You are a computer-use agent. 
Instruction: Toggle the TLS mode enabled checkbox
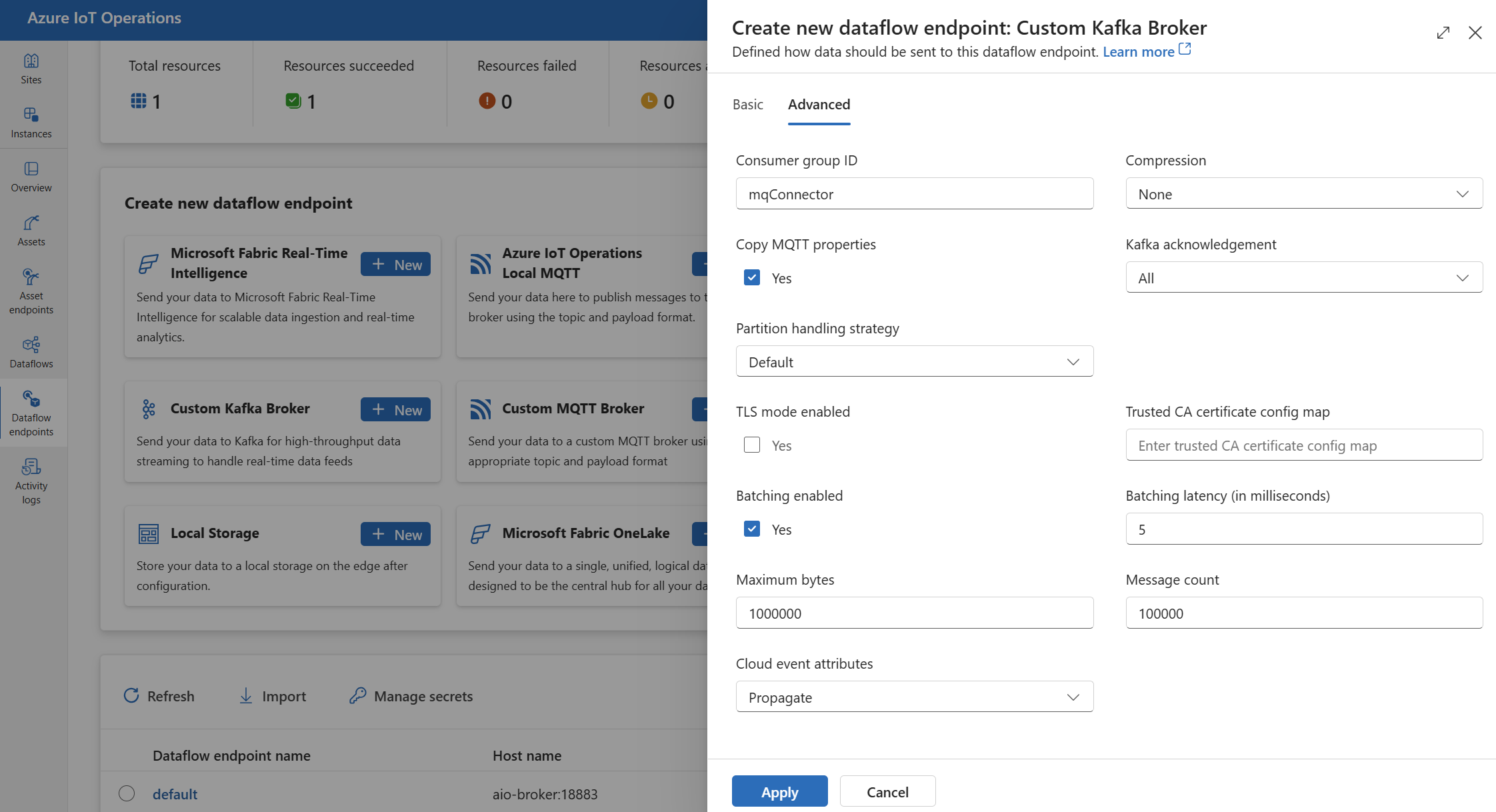tap(751, 445)
